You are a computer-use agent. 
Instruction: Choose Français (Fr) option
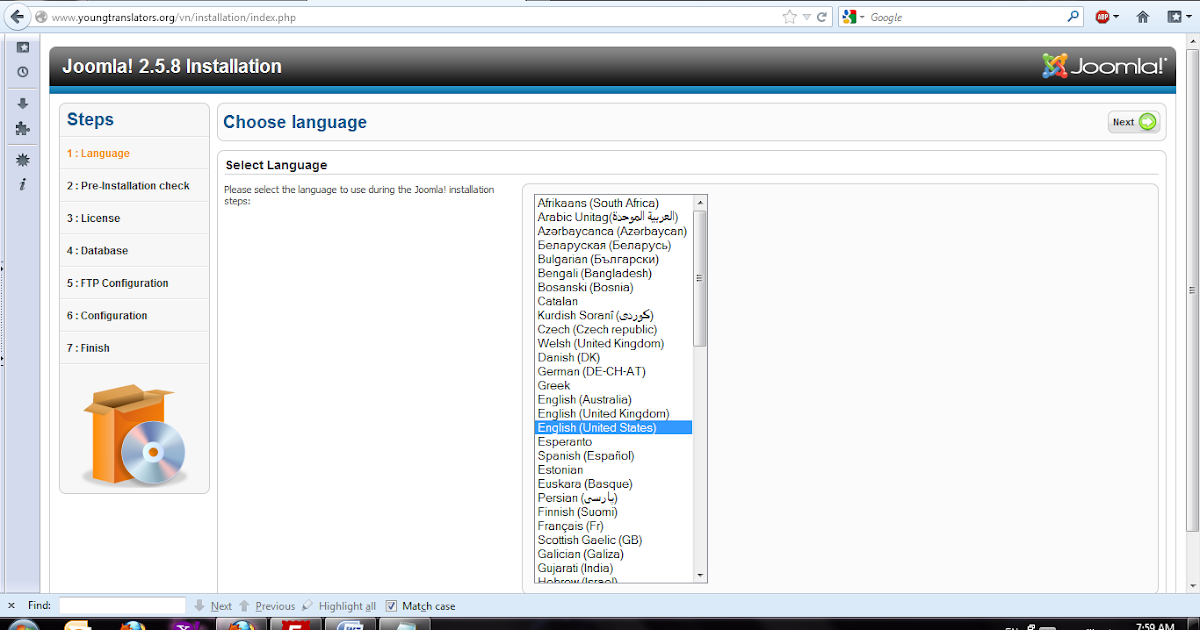[x=613, y=525]
